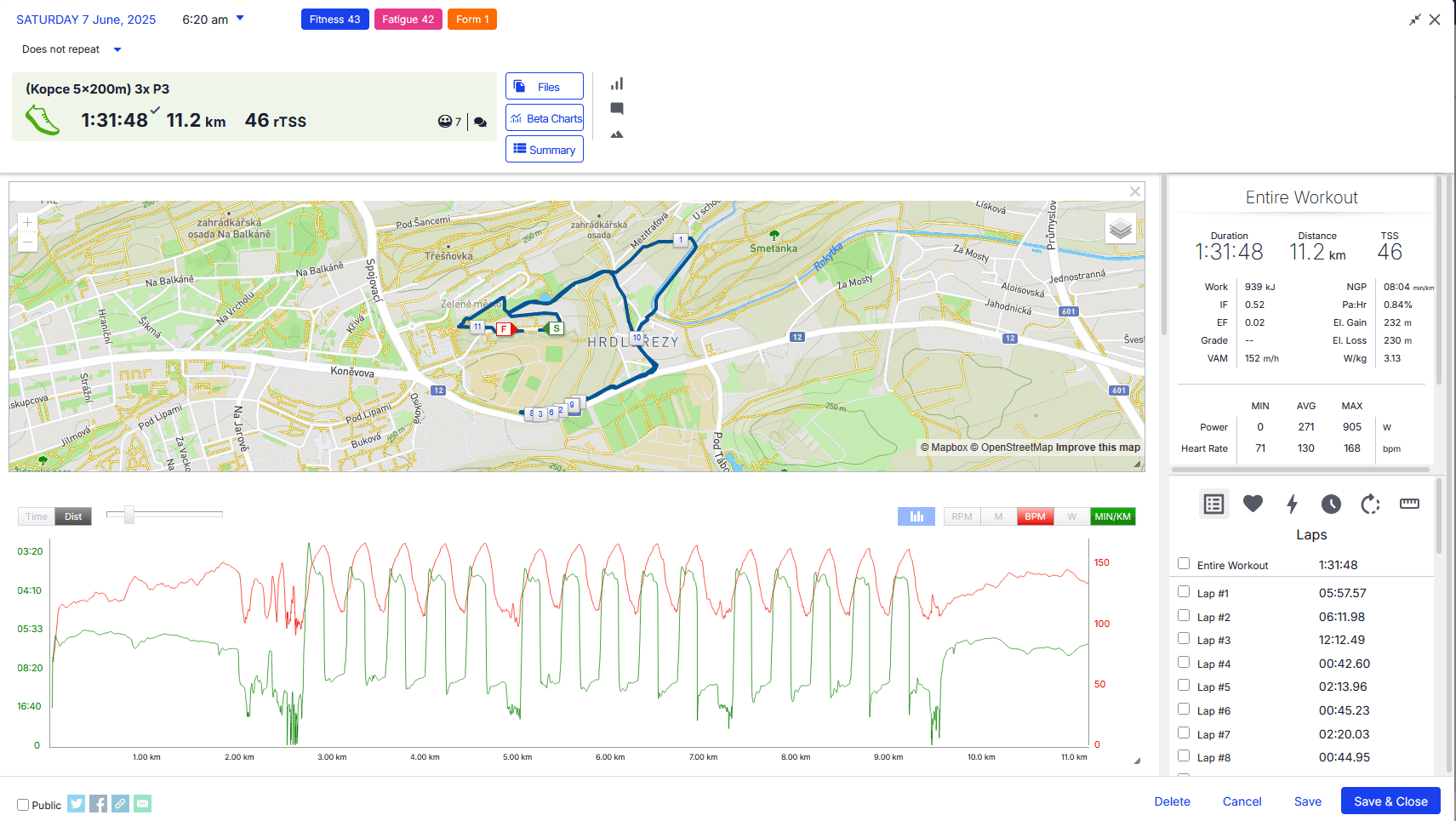Click the Save link

pyautogui.click(x=1308, y=801)
